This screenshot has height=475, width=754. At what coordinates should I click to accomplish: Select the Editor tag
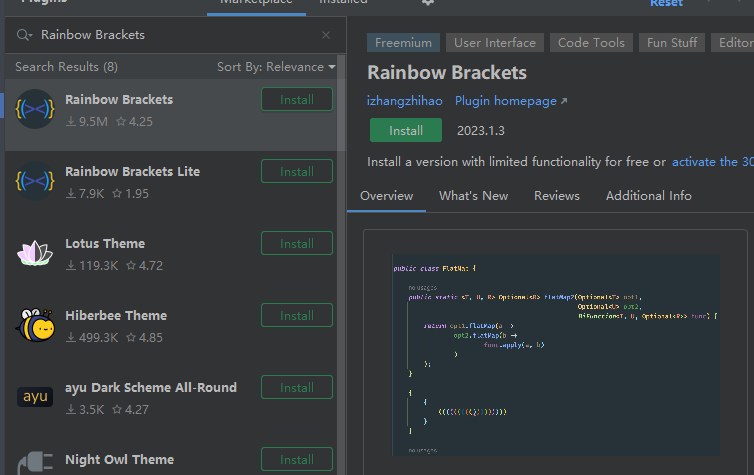[733, 43]
